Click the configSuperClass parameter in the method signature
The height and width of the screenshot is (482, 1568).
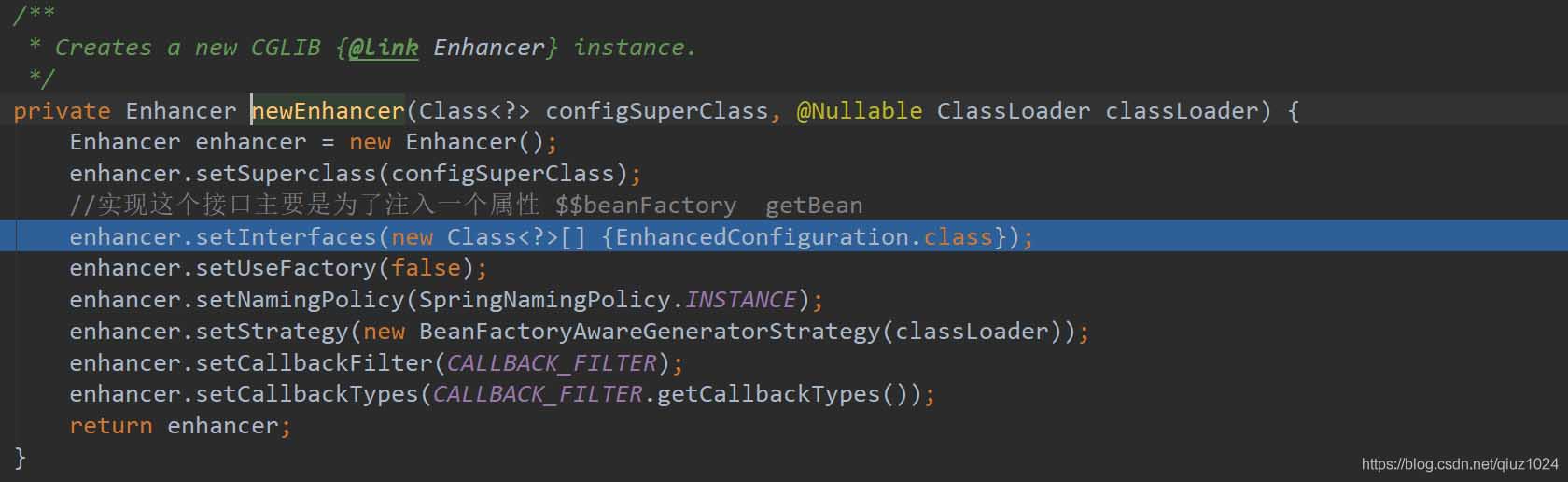(656, 111)
